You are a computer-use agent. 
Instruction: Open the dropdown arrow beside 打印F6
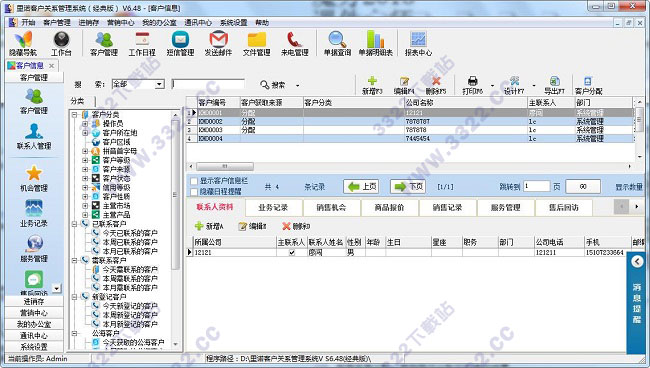[x=492, y=86]
